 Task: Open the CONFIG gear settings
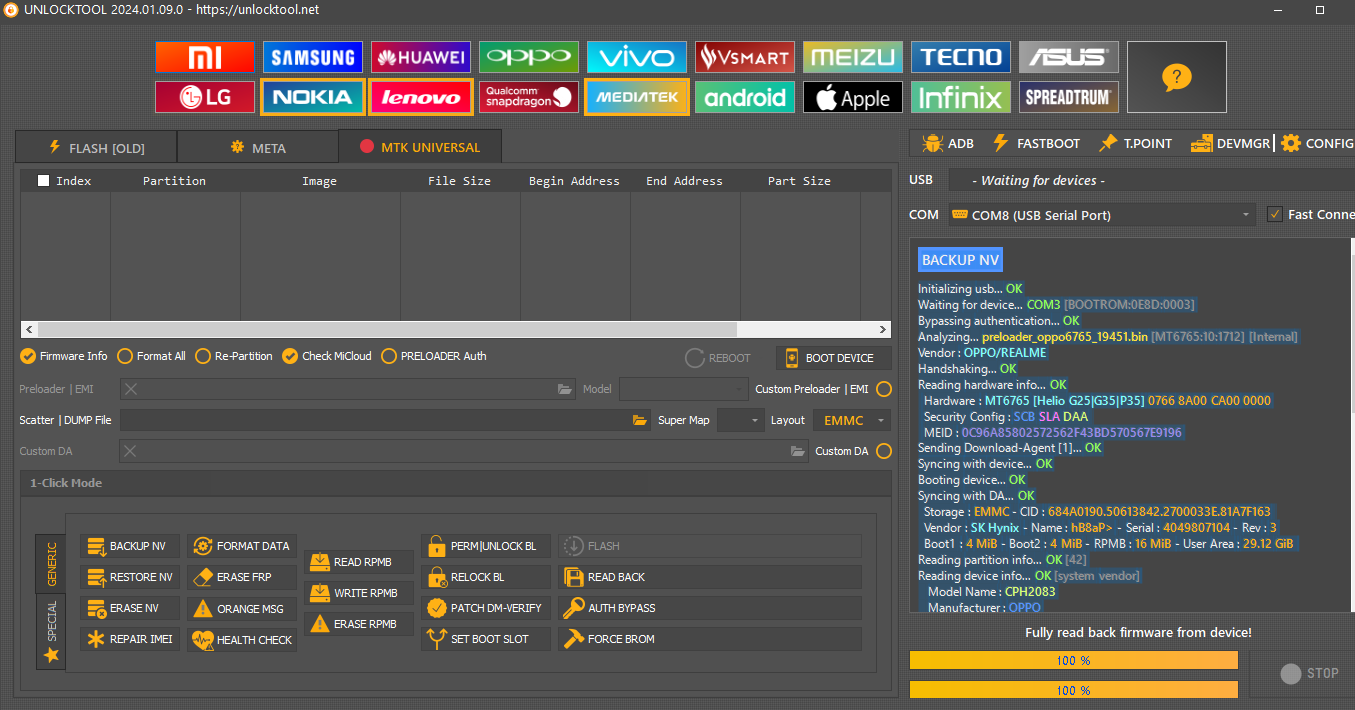pyautogui.click(x=1316, y=143)
